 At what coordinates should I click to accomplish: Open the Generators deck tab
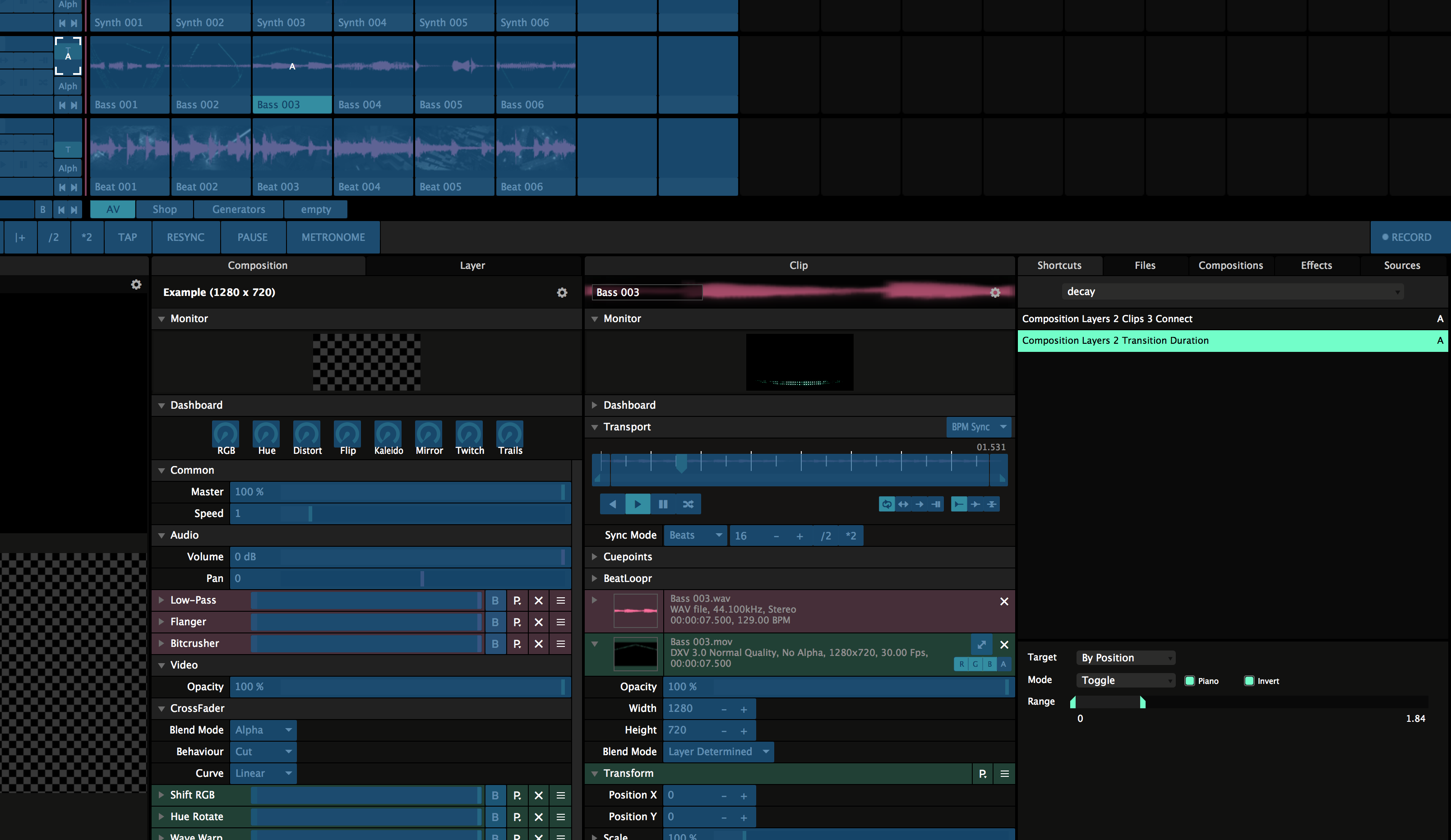click(238, 210)
